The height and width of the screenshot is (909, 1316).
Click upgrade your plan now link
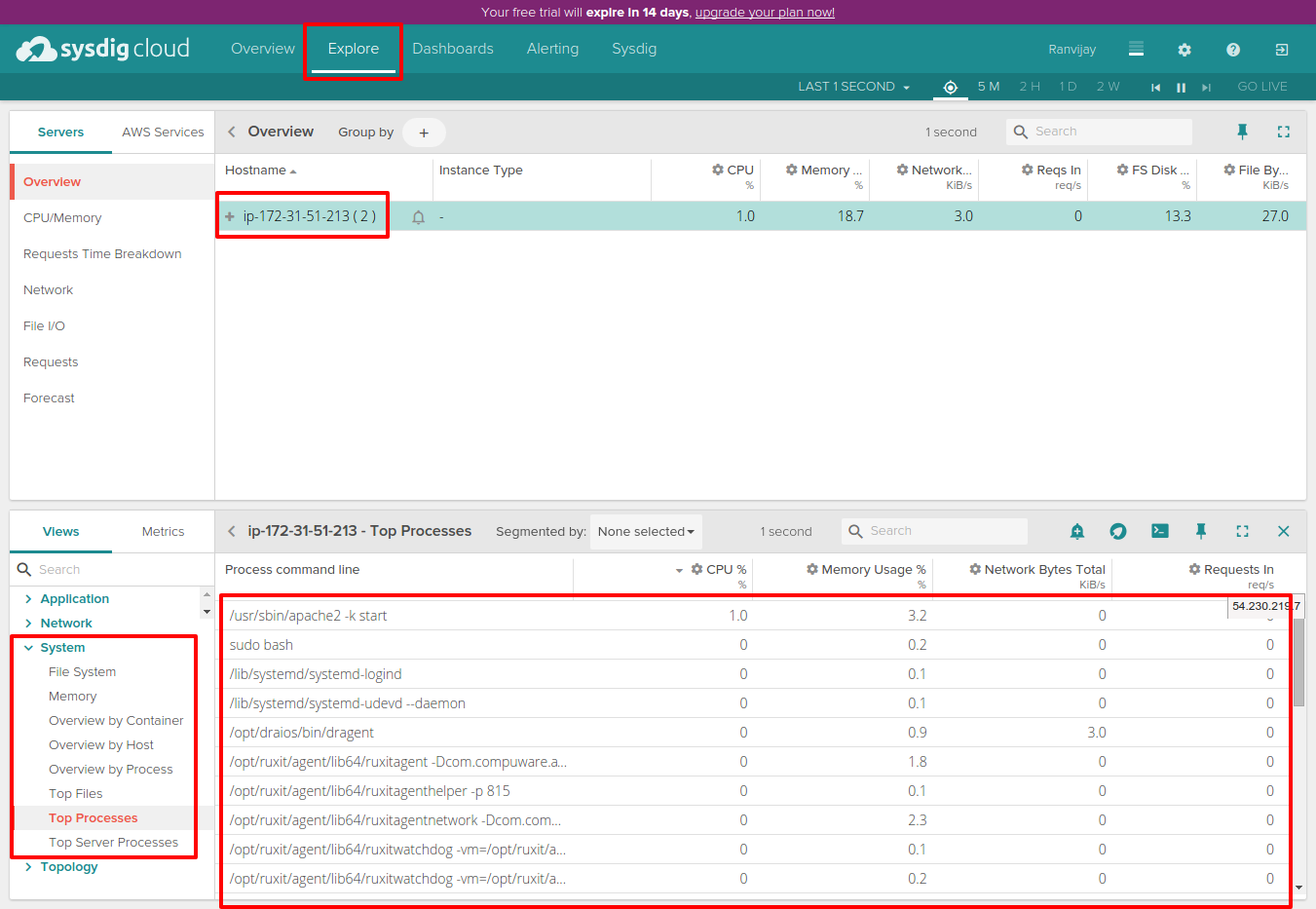765,13
